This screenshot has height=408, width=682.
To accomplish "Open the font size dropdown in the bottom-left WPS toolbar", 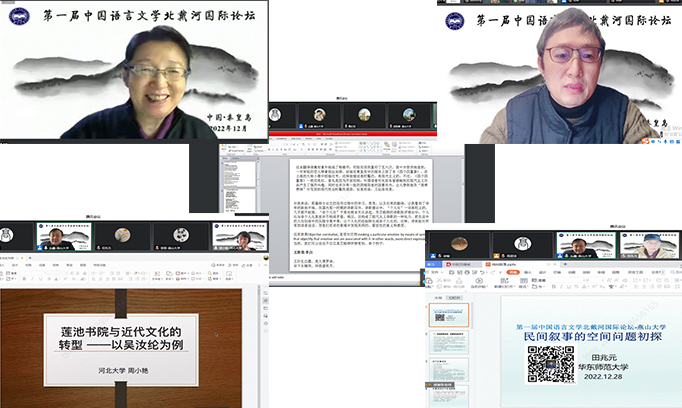I will click(x=60, y=273).
